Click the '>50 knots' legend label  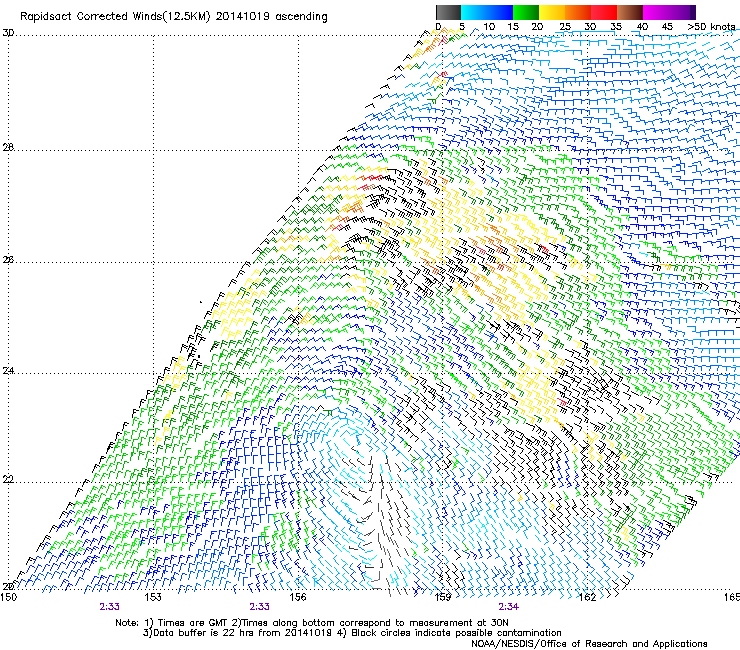tap(711, 27)
